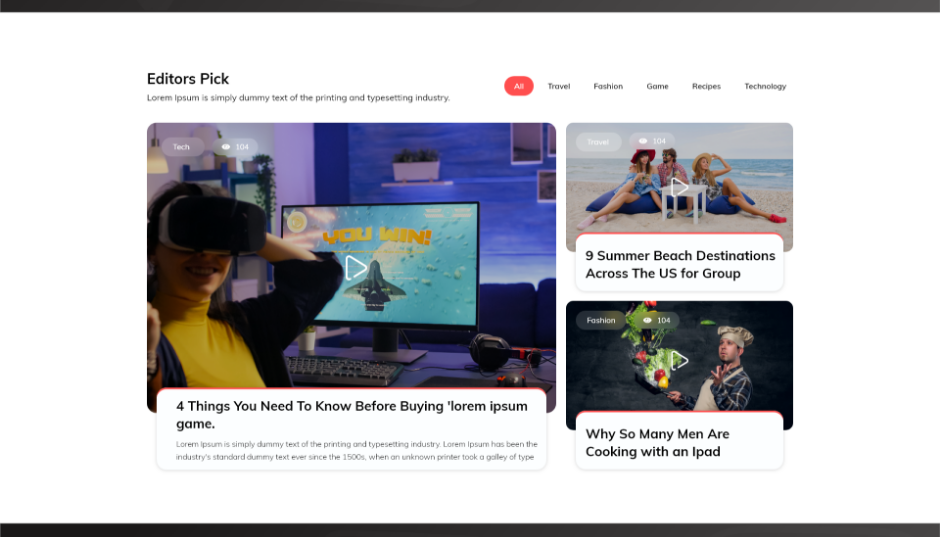Click the eye views icon on the Fashion card
This screenshot has height=537, width=940.
click(647, 320)
